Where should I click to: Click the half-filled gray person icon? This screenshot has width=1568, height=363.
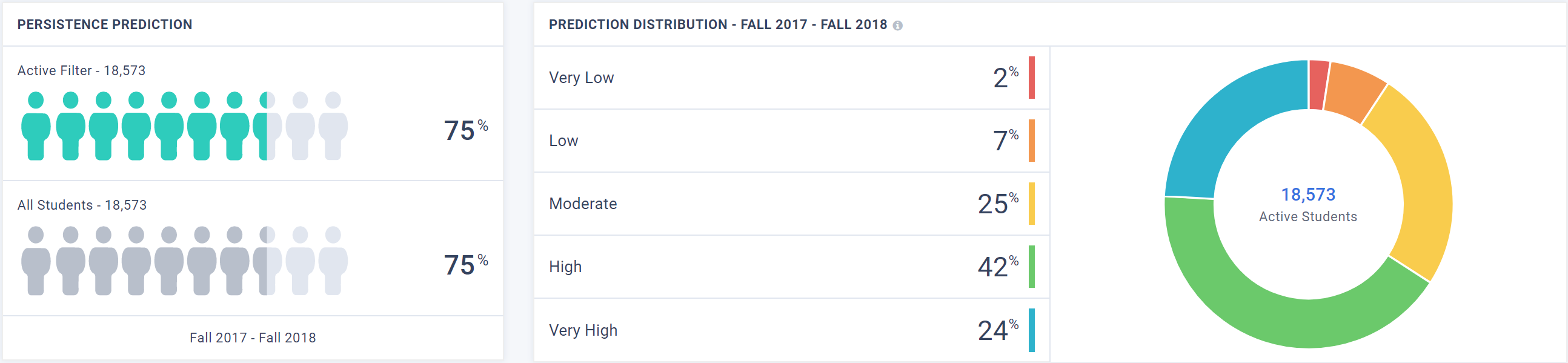pos(267,261)
